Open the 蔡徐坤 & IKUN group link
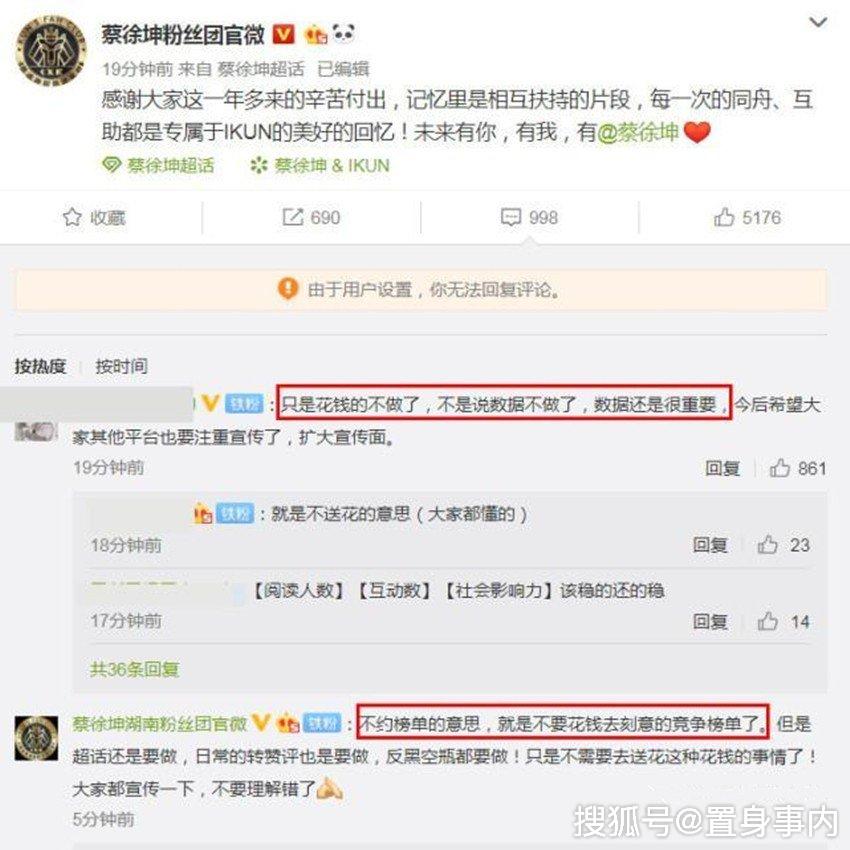Viewport: 850px width, 850px height. coord(320,165)
